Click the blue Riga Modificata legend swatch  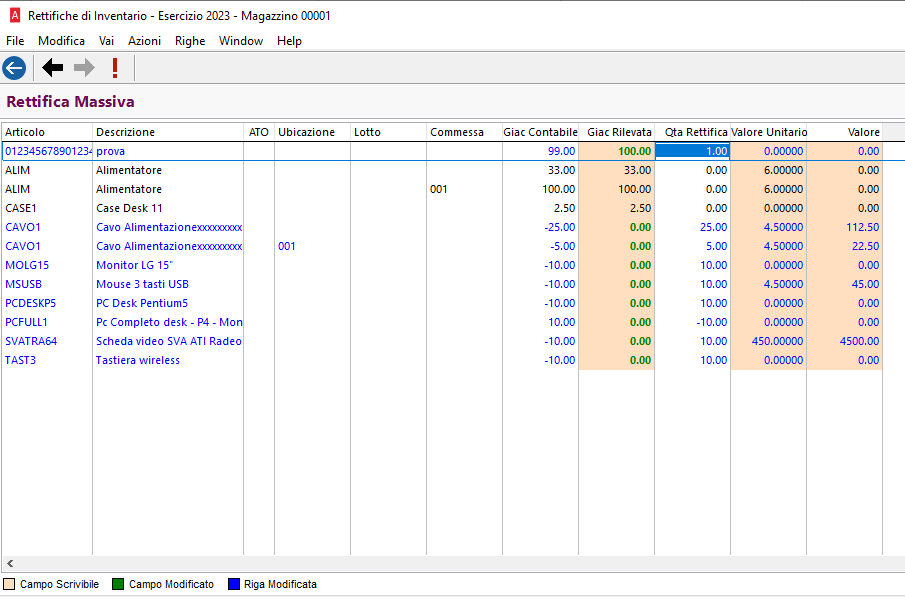[234, 584]
